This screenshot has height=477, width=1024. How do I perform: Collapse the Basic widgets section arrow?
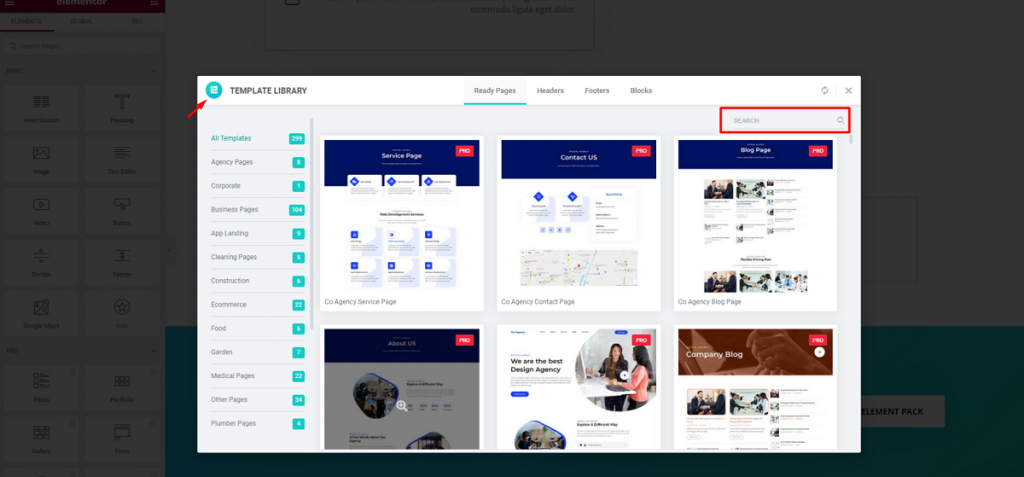(x=154, y=71)
